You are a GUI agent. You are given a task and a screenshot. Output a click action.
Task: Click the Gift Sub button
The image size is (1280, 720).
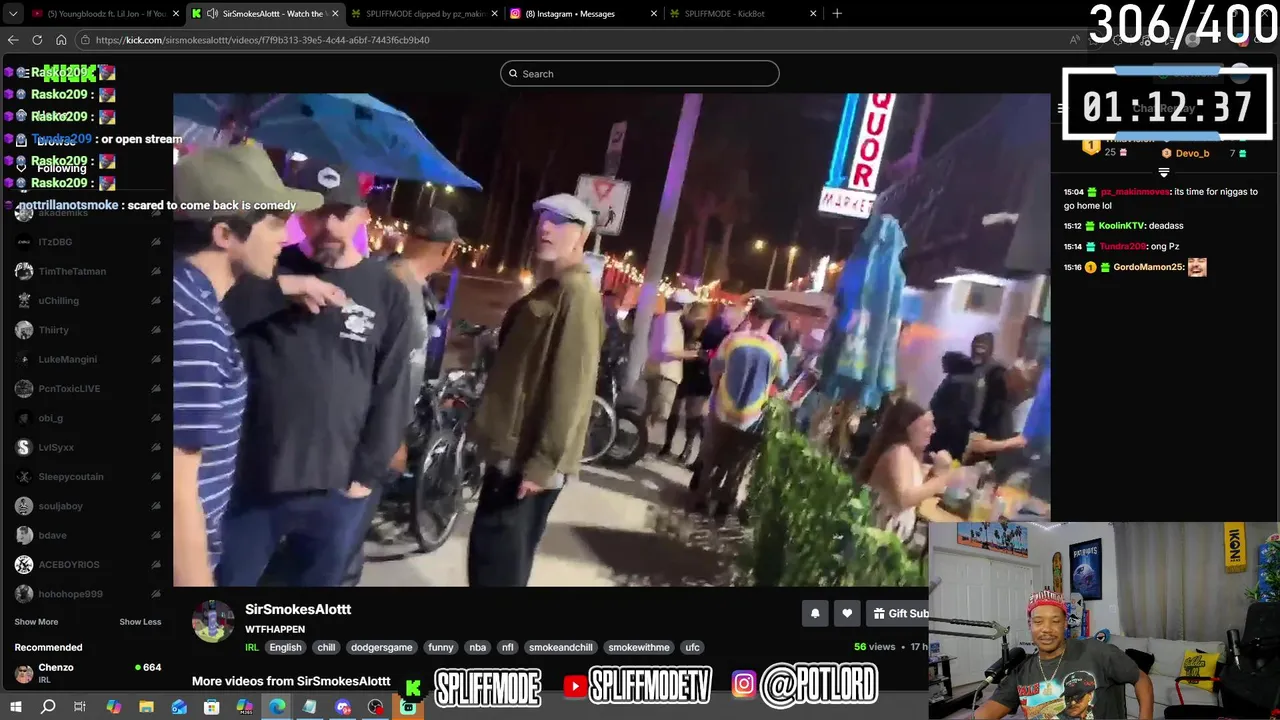pyautogui.click(x=898, y=614)
